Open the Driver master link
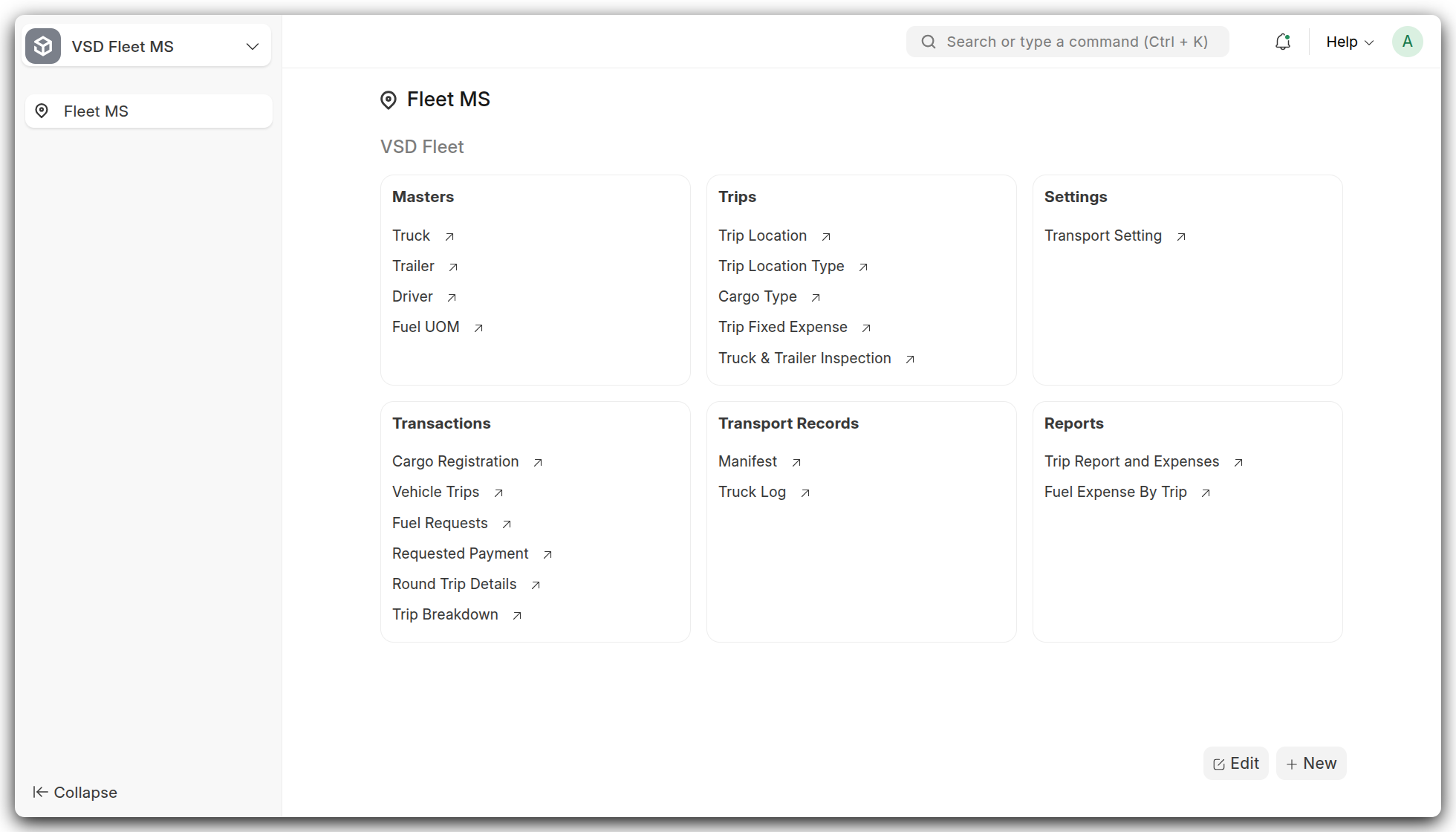 pyautogui.click(x=412, y=296)
